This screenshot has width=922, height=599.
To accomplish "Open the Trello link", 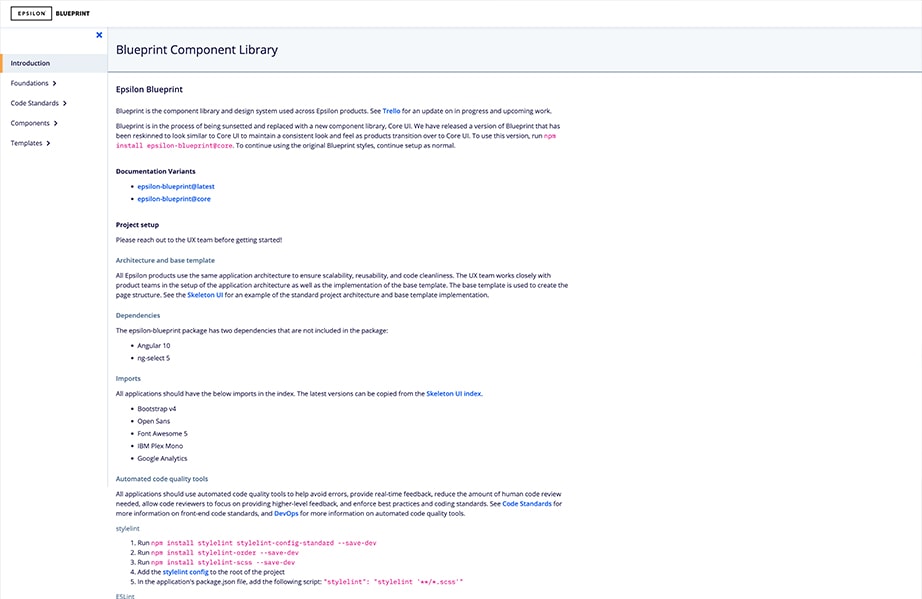I will (391, 111).
